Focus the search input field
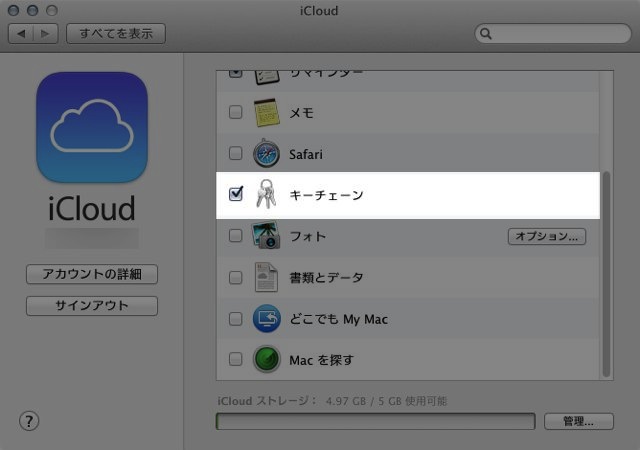Image resolution: width=640 pixels, height=450 pixels. 553,33
